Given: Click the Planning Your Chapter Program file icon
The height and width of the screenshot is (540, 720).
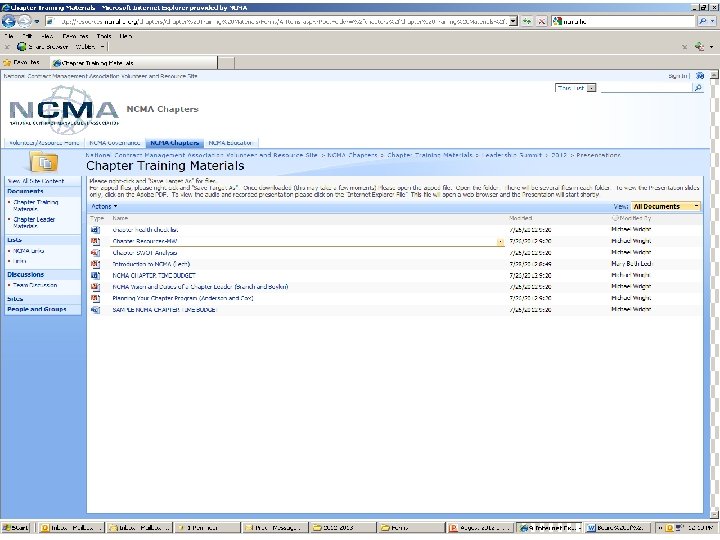Looking at the screenshot, I should click(x=95, y=298).
